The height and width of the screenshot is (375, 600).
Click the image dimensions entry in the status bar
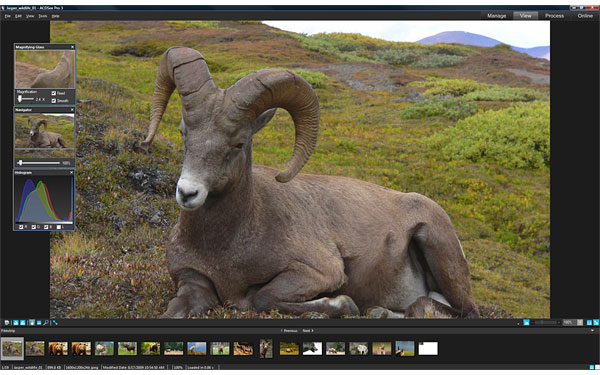[x=82, y=367]
